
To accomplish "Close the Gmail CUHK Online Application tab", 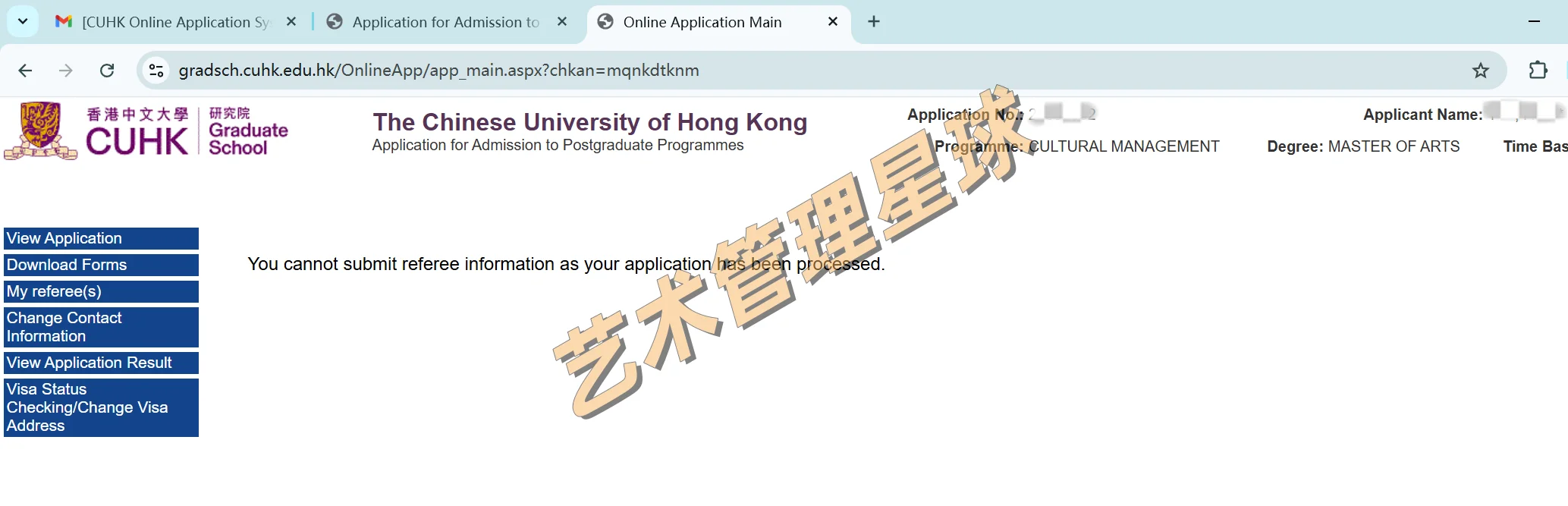I will tap(291, 22).
